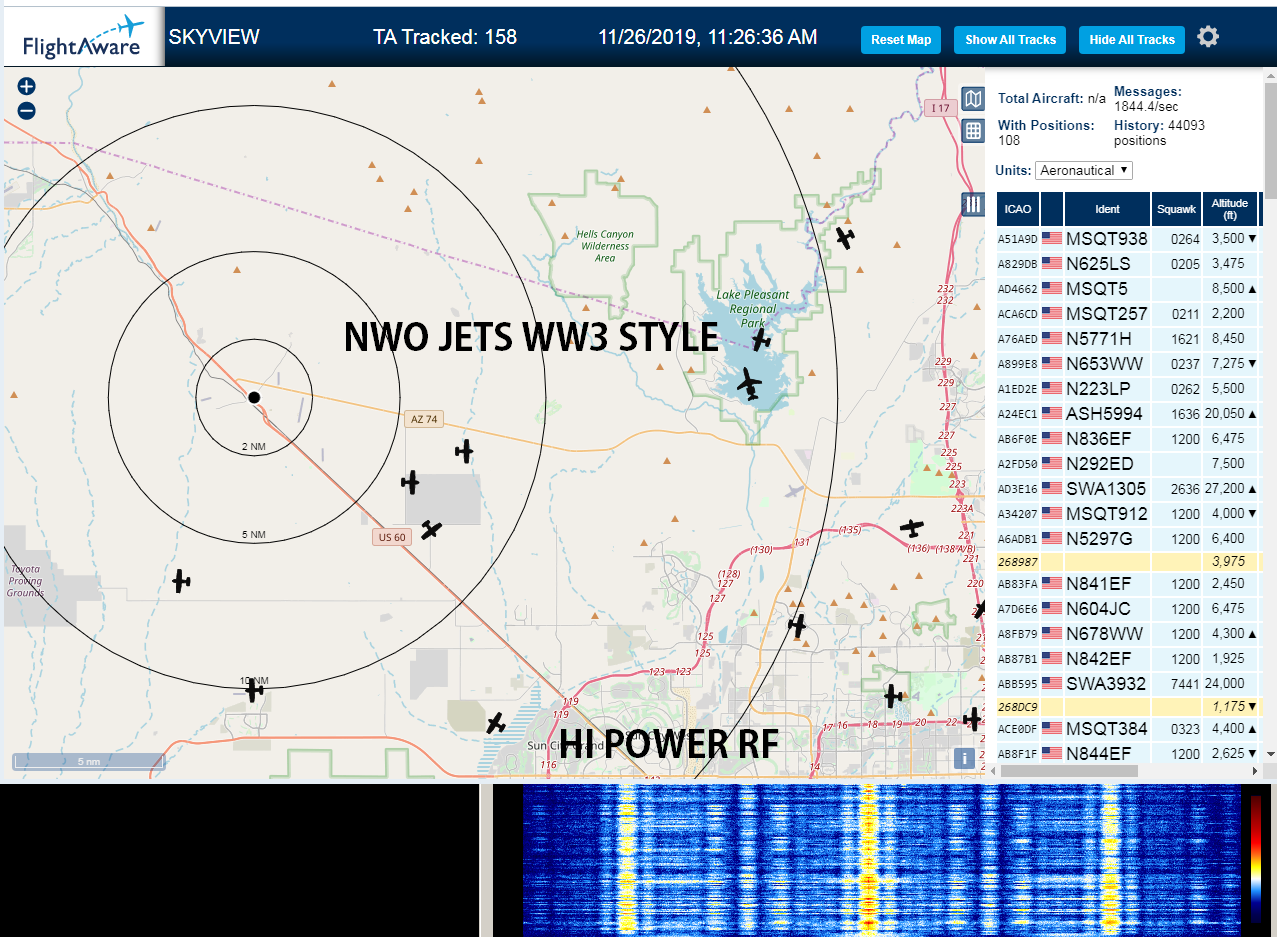The width and height of the screenshot is (1277, 937).
Task: Select the SWA3932 row with squawk 7441
Action: pyautogui.click(x=1128, y=683)
